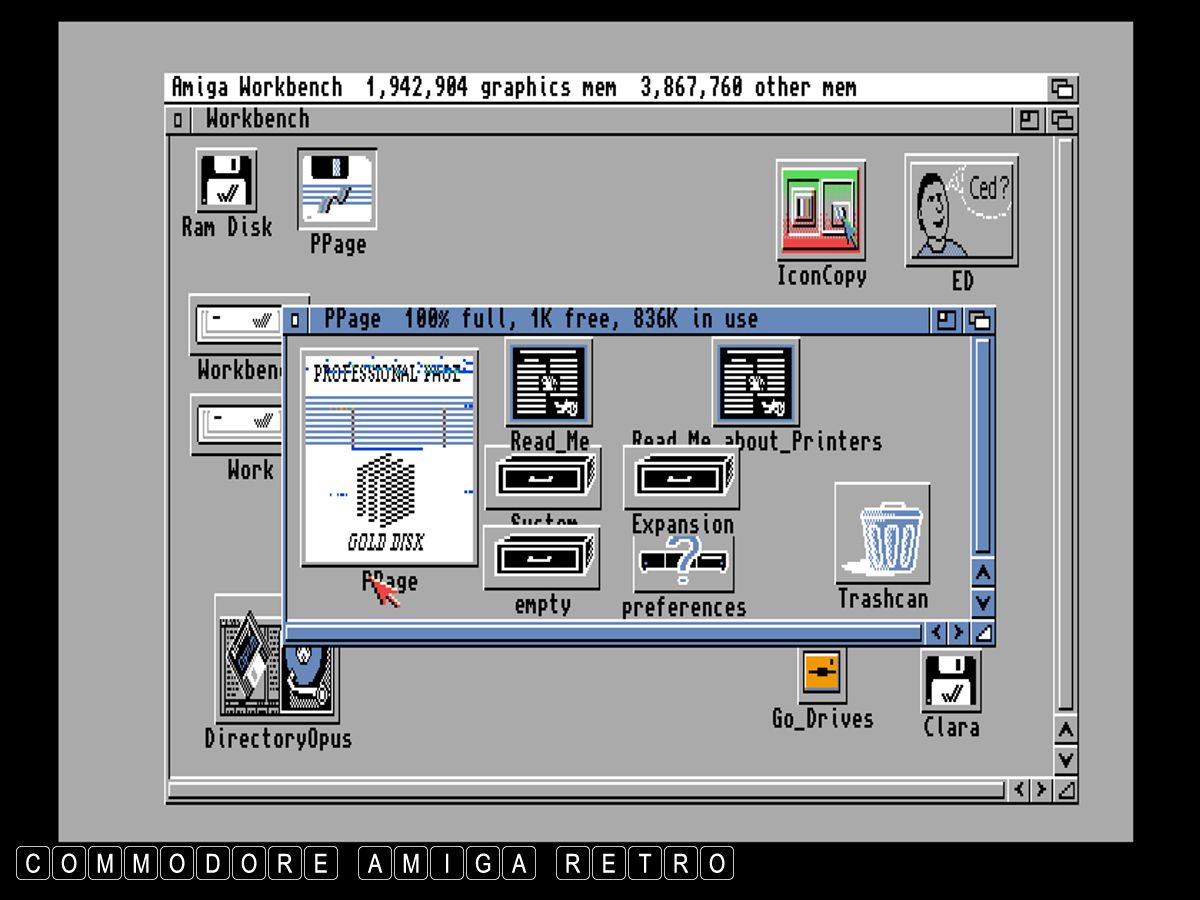
Task: Select the PPage floppy disk icon
Action: 338,189
